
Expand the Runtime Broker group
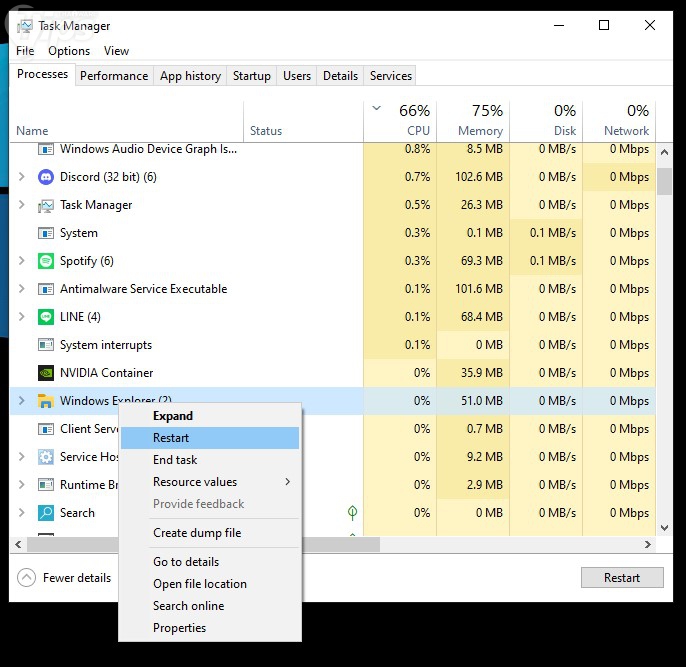(x=21, y=485)
